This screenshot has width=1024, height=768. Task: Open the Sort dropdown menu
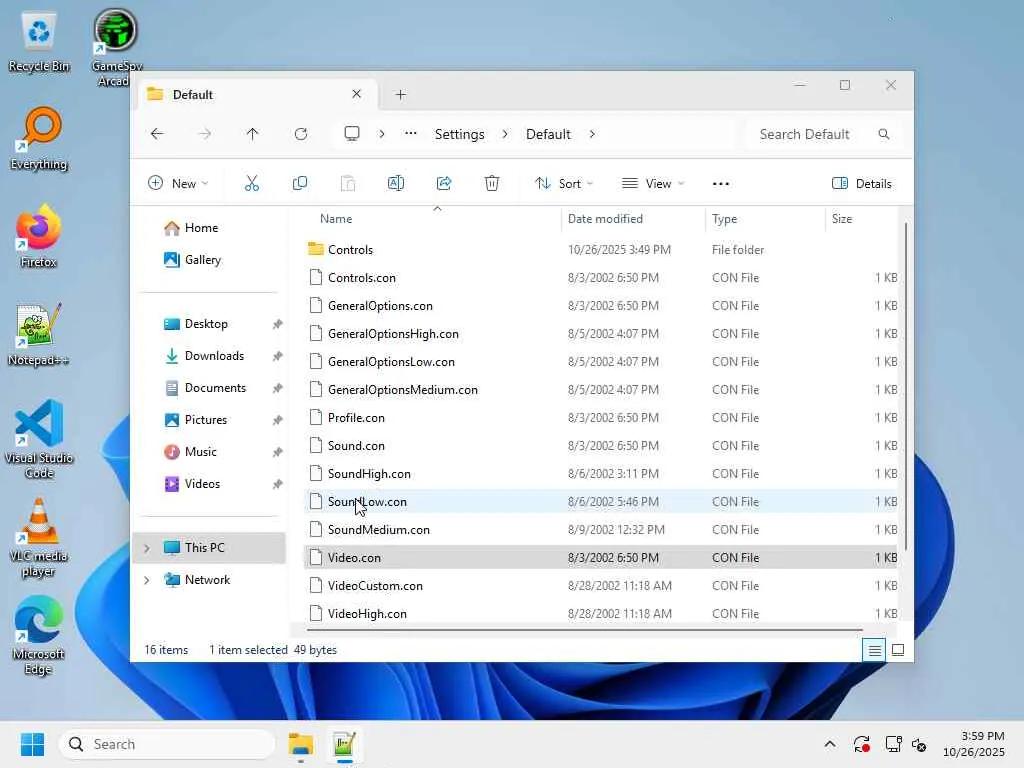(564, 184)
